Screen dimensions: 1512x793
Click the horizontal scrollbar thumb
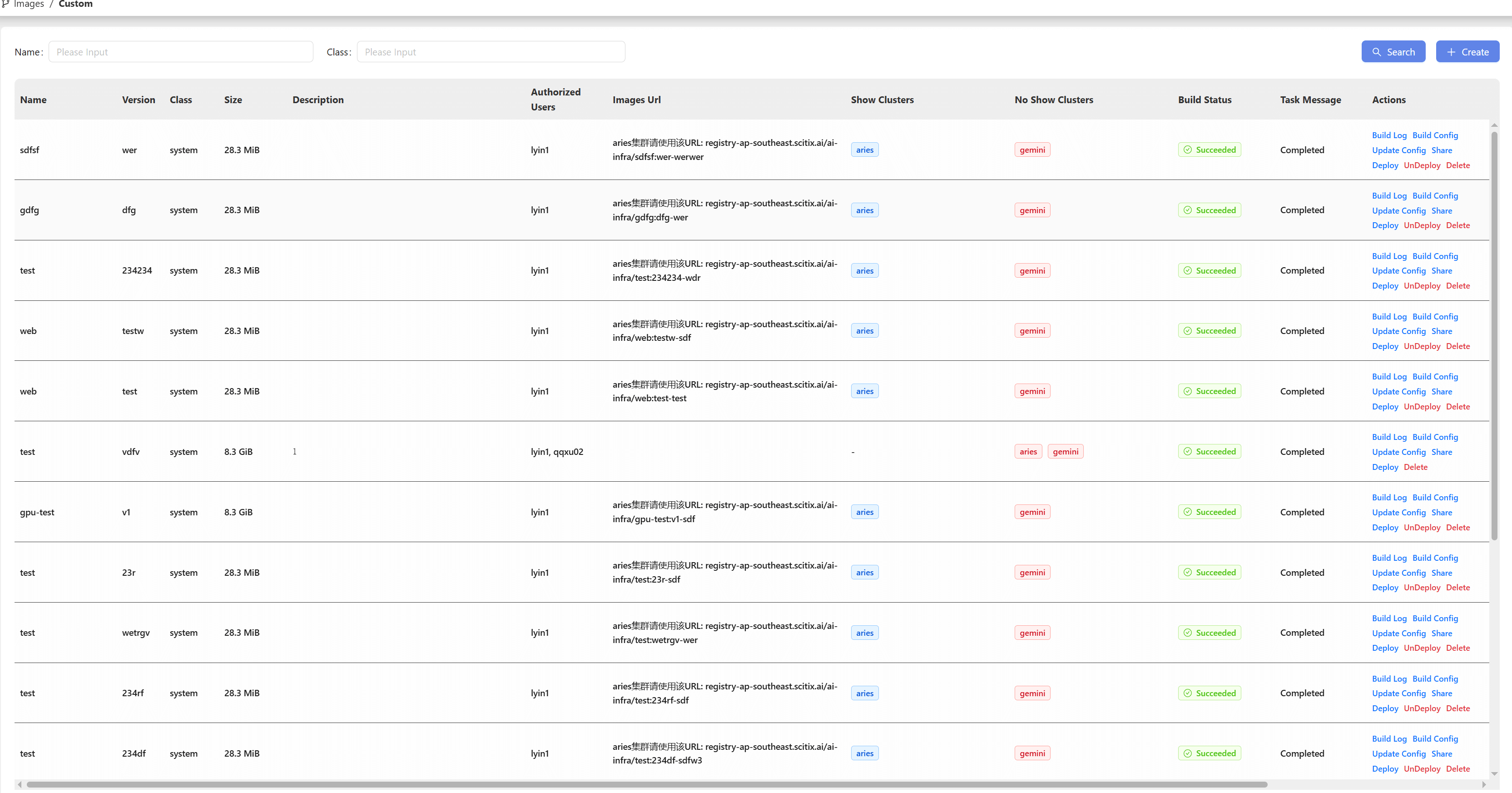coord(647,785)
